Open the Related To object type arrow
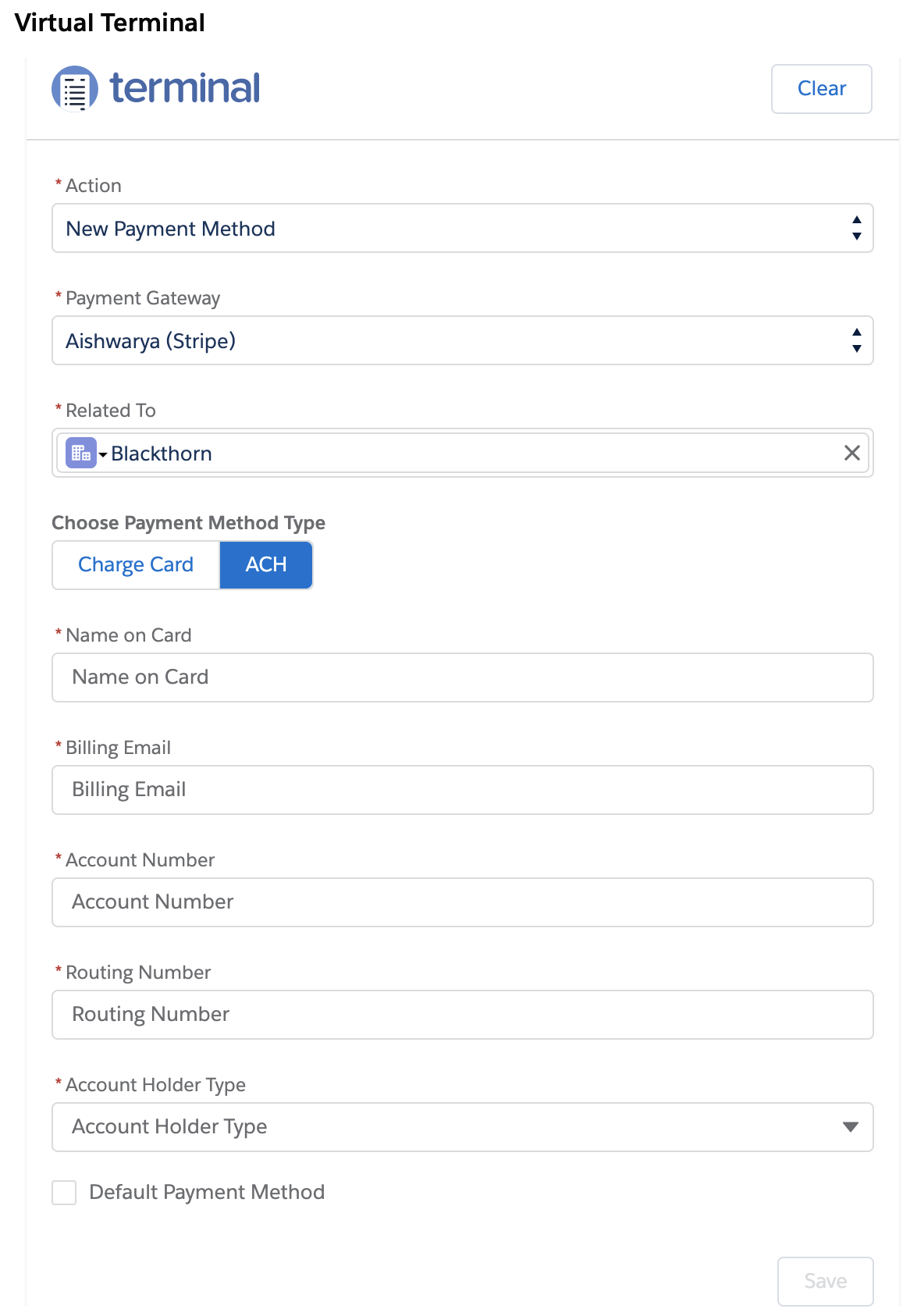The width and height of the screenshot is (910, 1316). click(103, 454)
